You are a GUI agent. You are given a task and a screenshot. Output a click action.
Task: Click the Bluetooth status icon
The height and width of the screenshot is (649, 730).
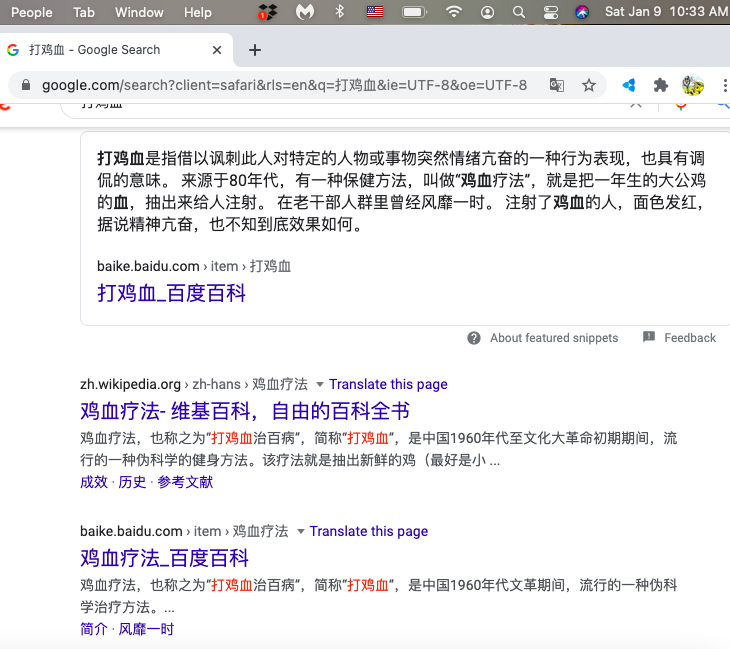(x=339, y=12)
